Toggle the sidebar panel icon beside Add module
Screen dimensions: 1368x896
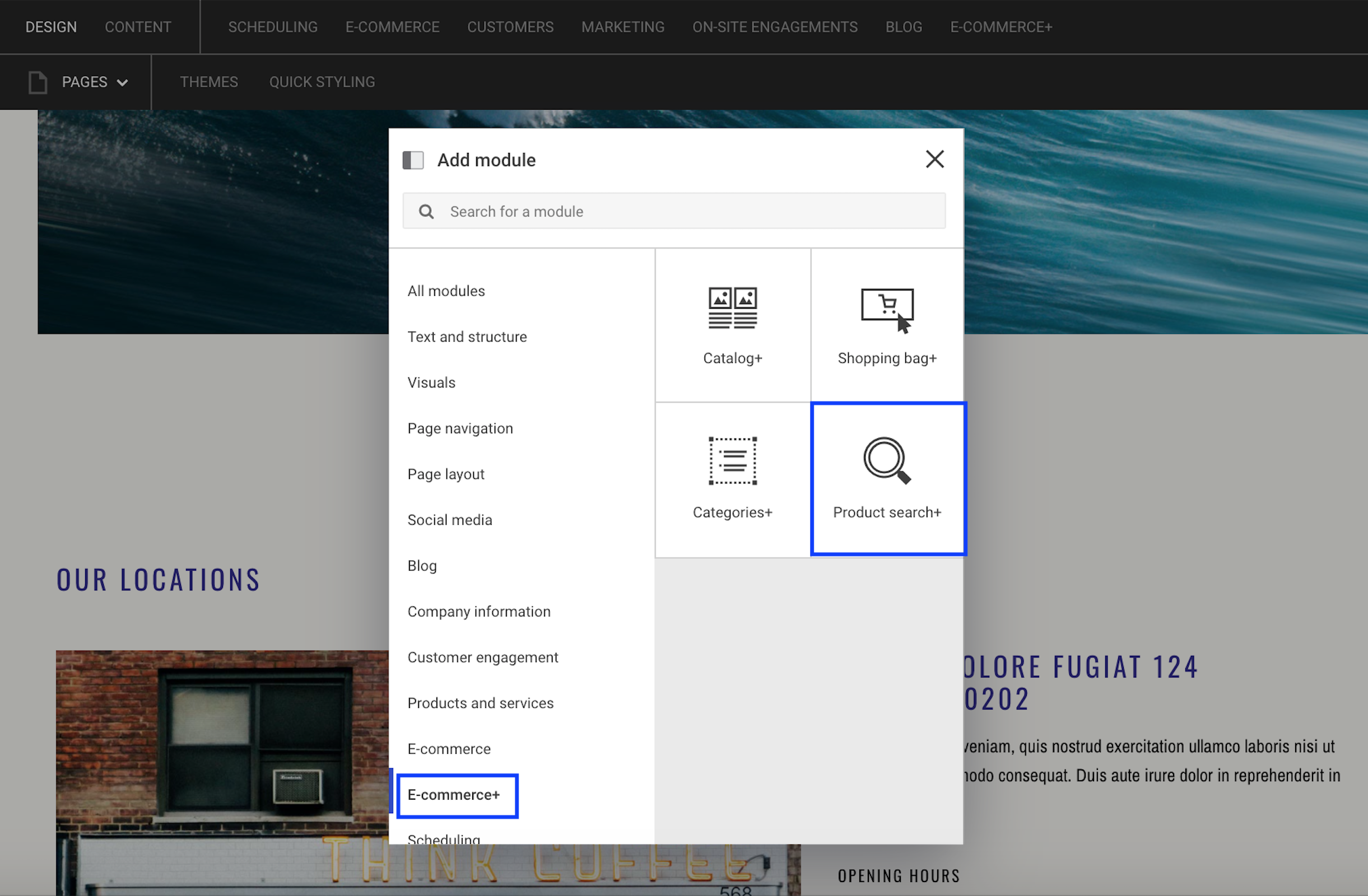413,160
